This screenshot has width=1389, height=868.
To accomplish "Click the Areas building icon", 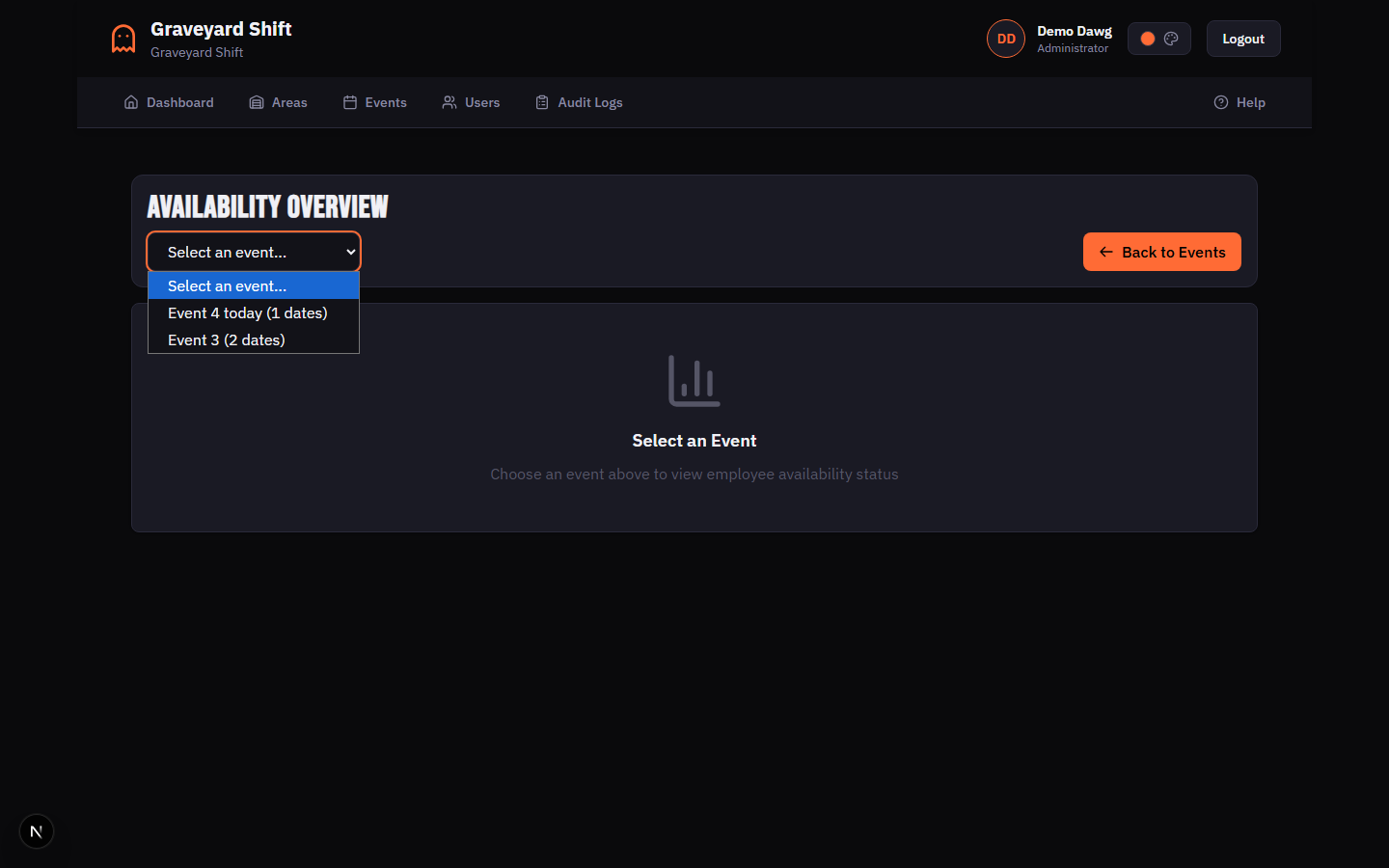I will tap(257, 102).
